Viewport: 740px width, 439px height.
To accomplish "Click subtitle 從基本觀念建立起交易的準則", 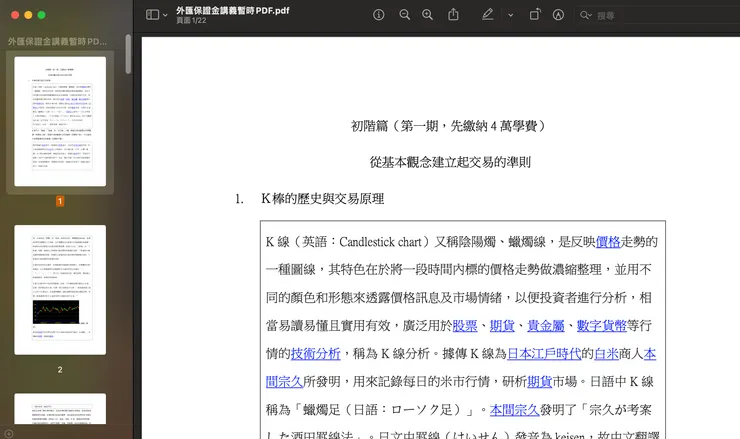I will coord(450,162).
